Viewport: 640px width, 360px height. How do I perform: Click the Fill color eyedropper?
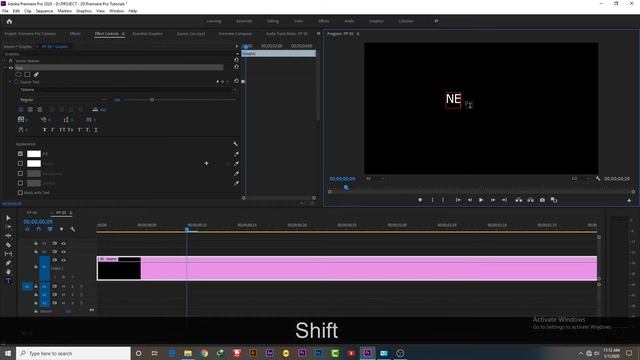click(x=236, y=154)
